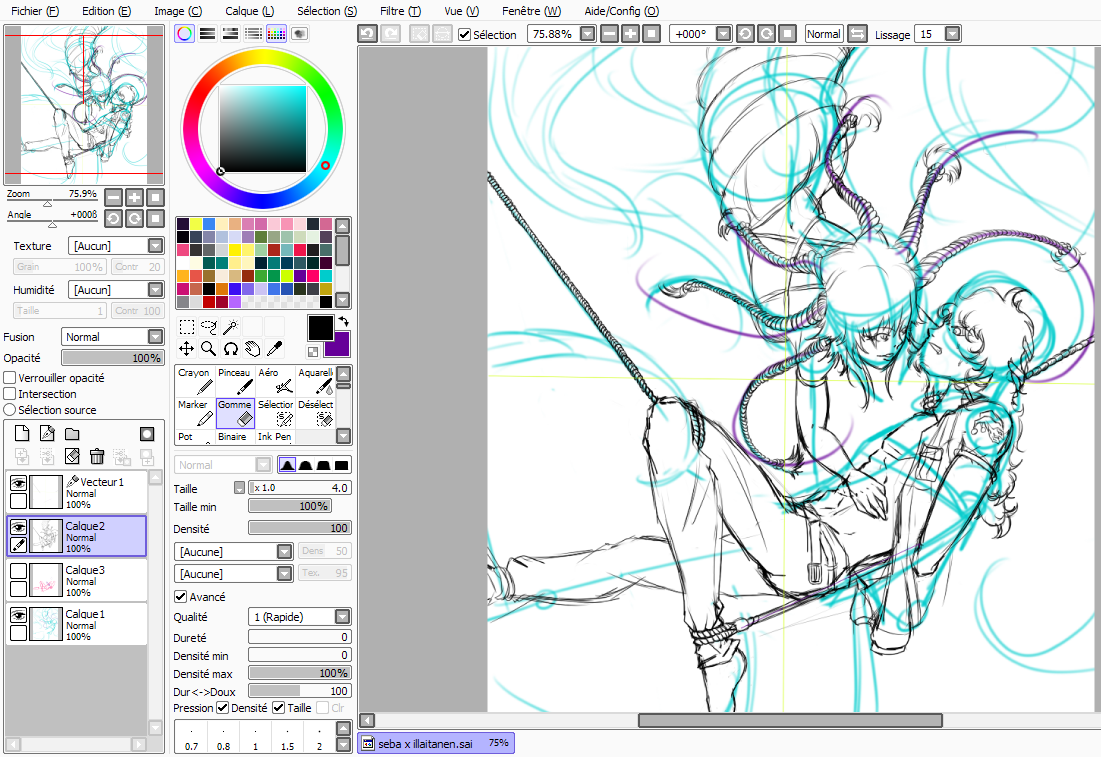Swap foreground and background colors

coord(344,321)
